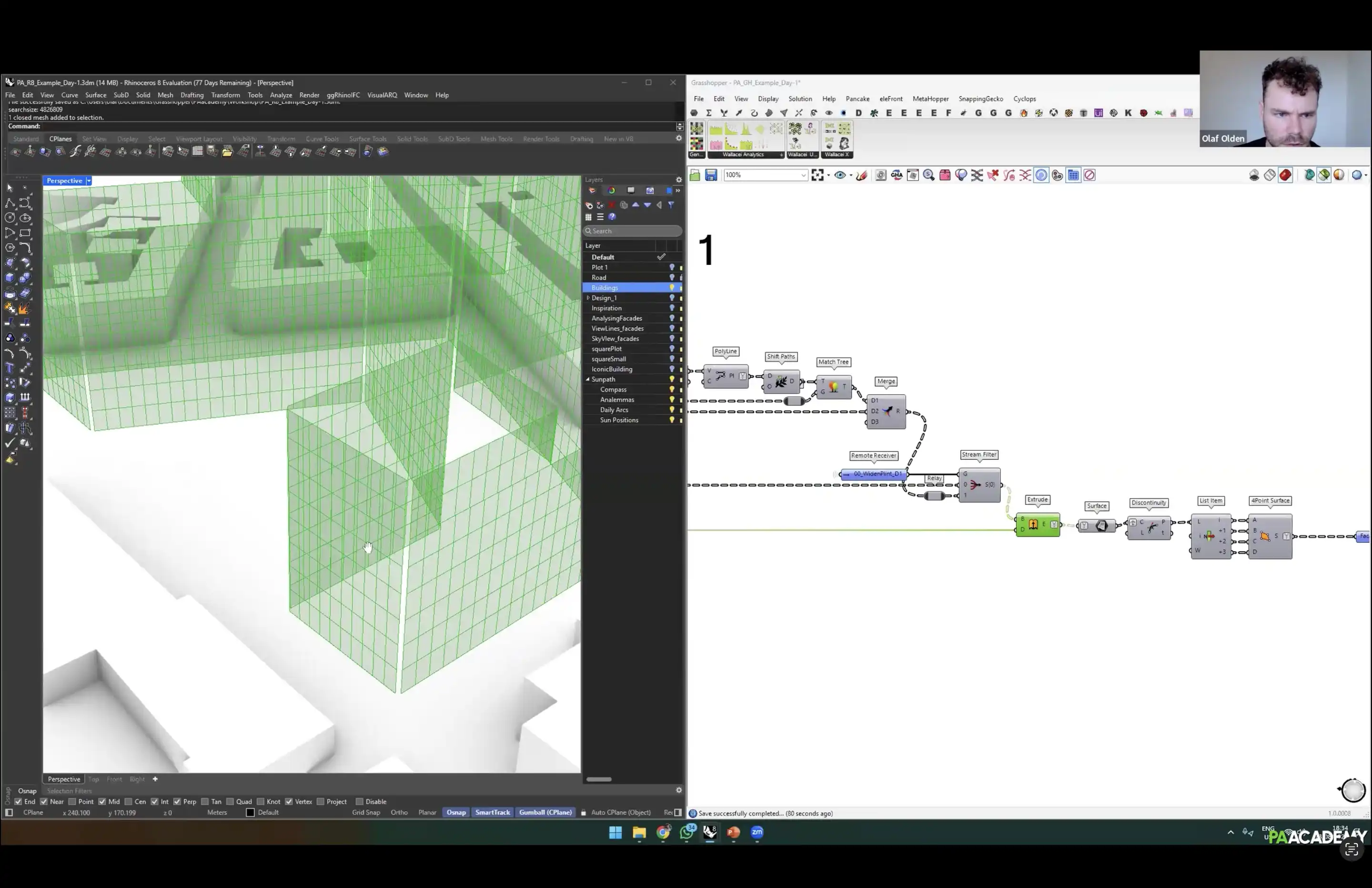Click the Open CPlane folder icon in Rhino toolbar

point(228,151)
